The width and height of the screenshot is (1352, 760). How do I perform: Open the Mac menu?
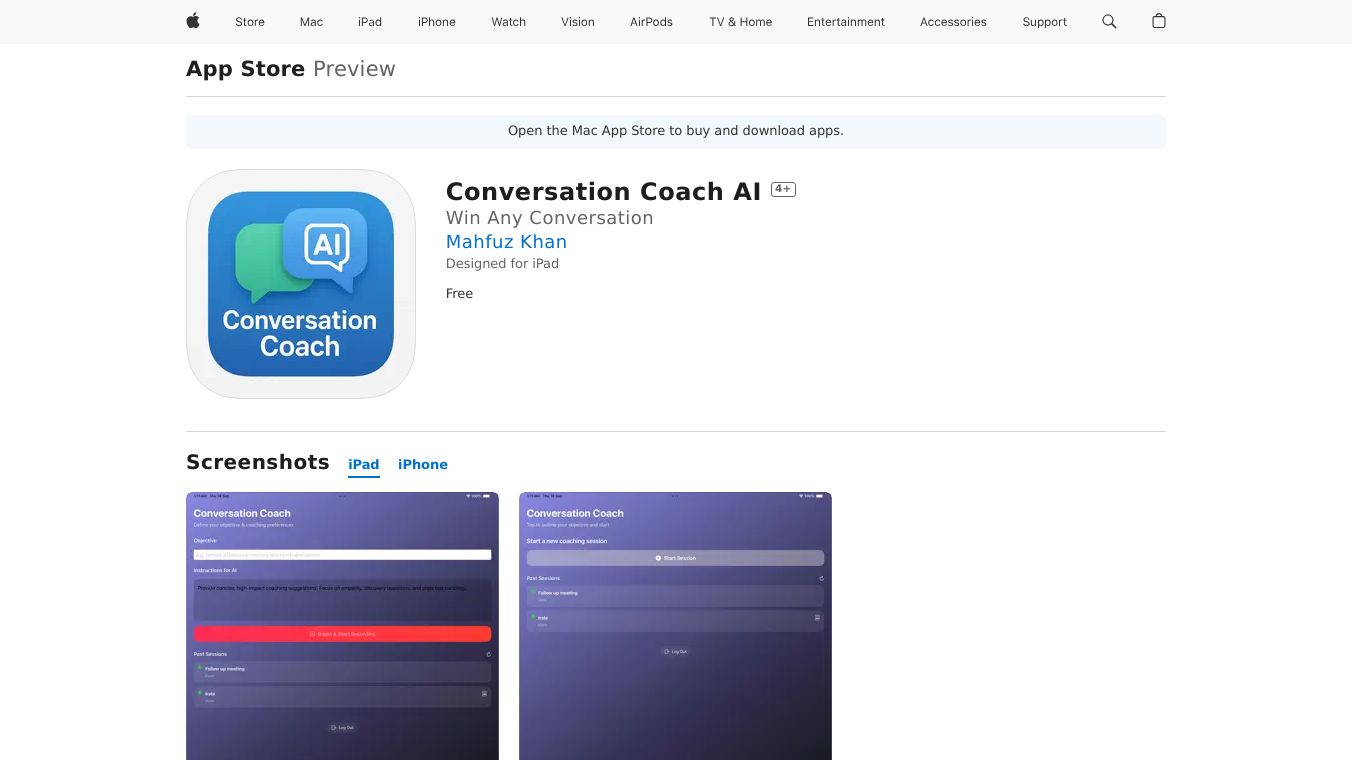coord(312,22)
